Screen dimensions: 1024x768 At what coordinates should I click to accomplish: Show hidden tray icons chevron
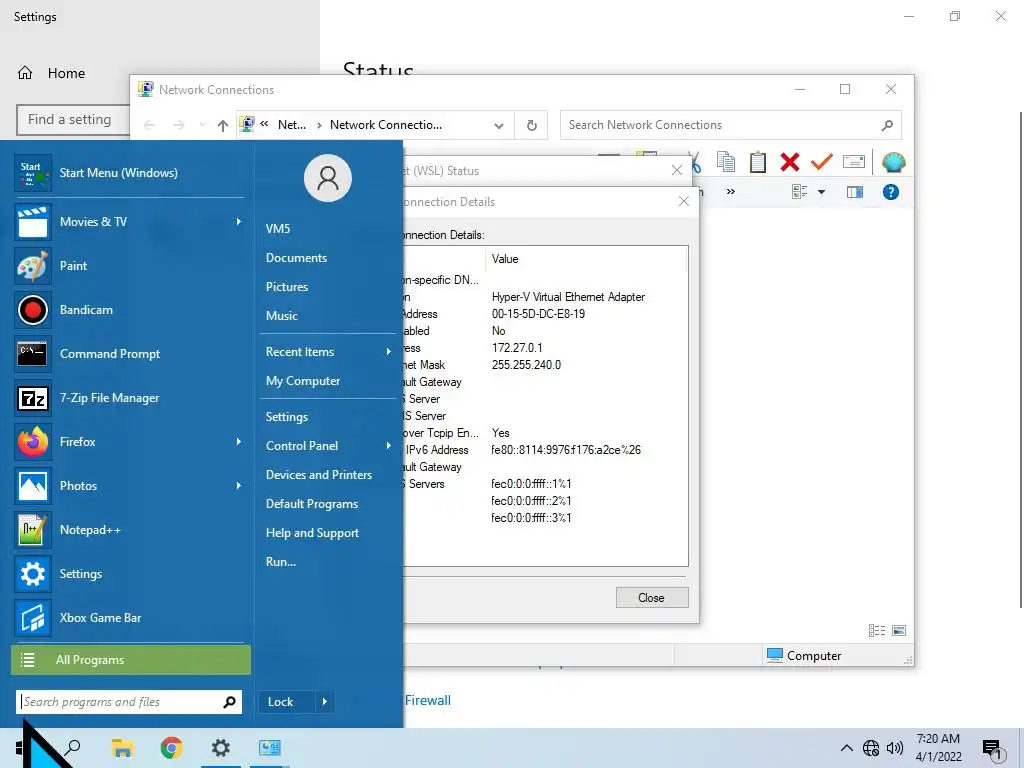point(846,748)
